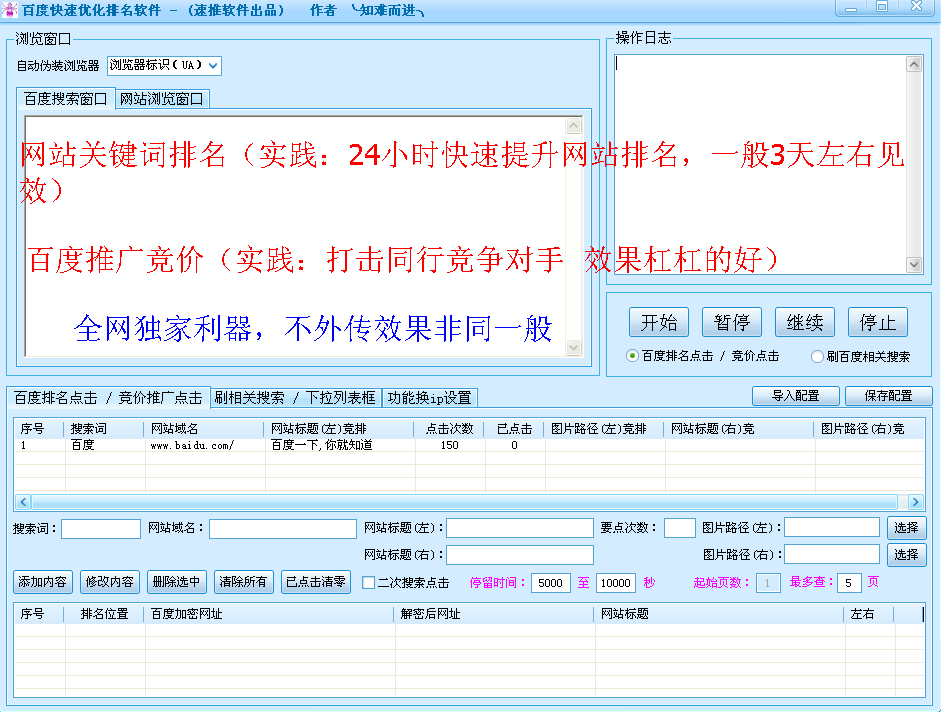
Task: Click 网站标题(左)竞排 column header
Action: point(338,429)
